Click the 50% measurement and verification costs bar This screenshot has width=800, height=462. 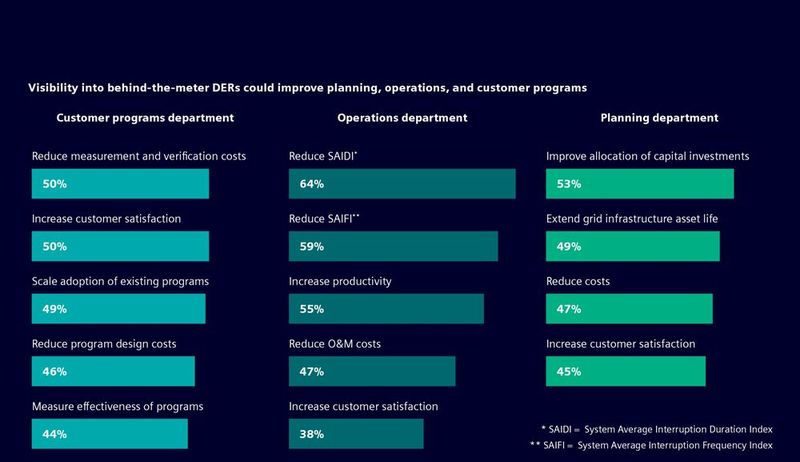(x=120, y=184)
